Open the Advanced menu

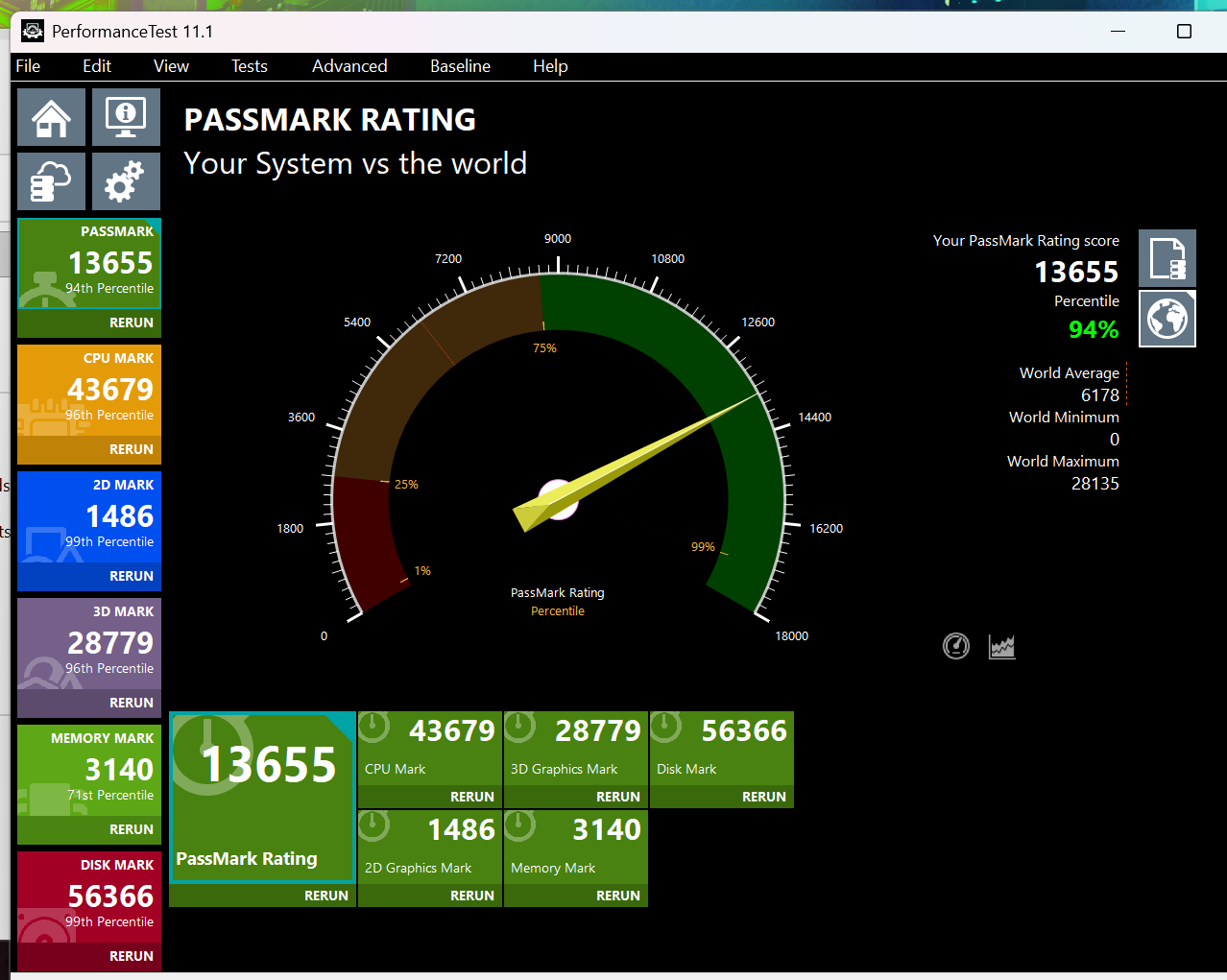coord(349,66)
